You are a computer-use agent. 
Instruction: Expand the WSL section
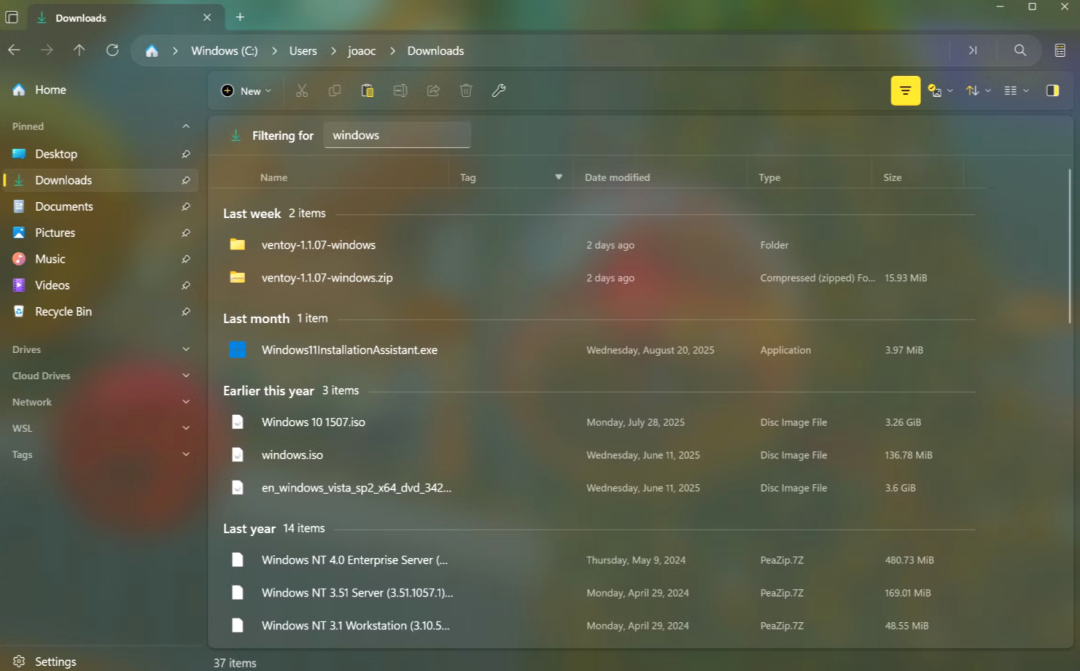(185, 428)
